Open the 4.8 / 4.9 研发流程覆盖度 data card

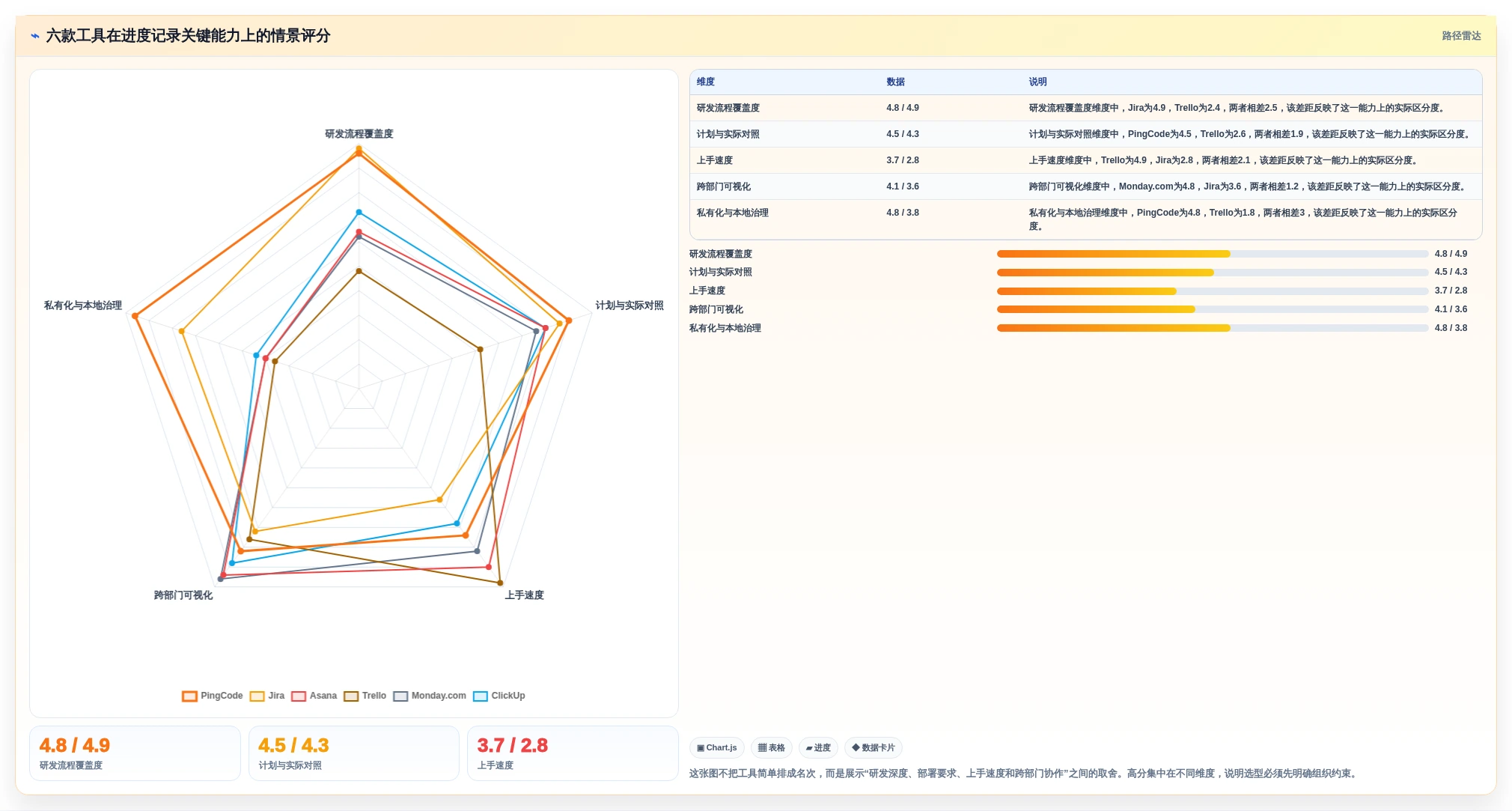coord(135,753)
